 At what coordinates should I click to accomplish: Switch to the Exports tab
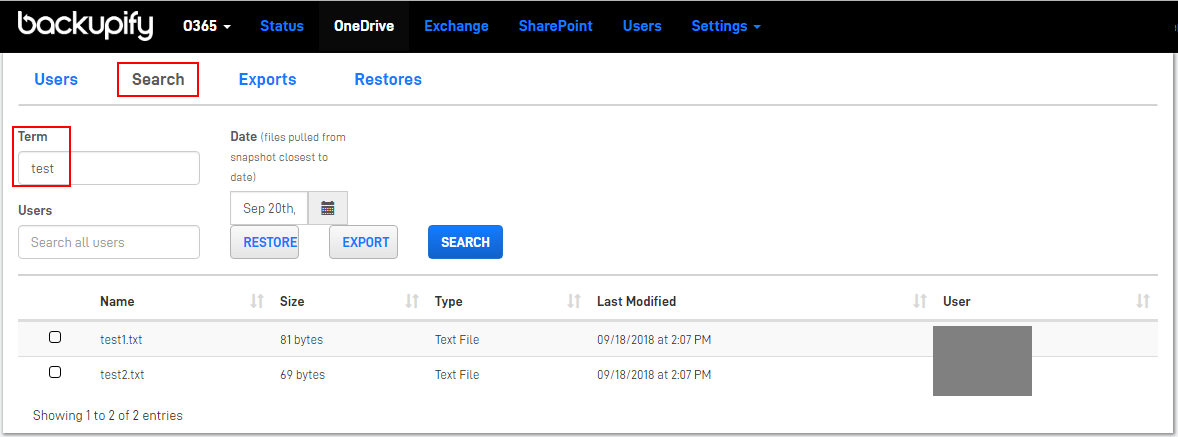(267, 79)
